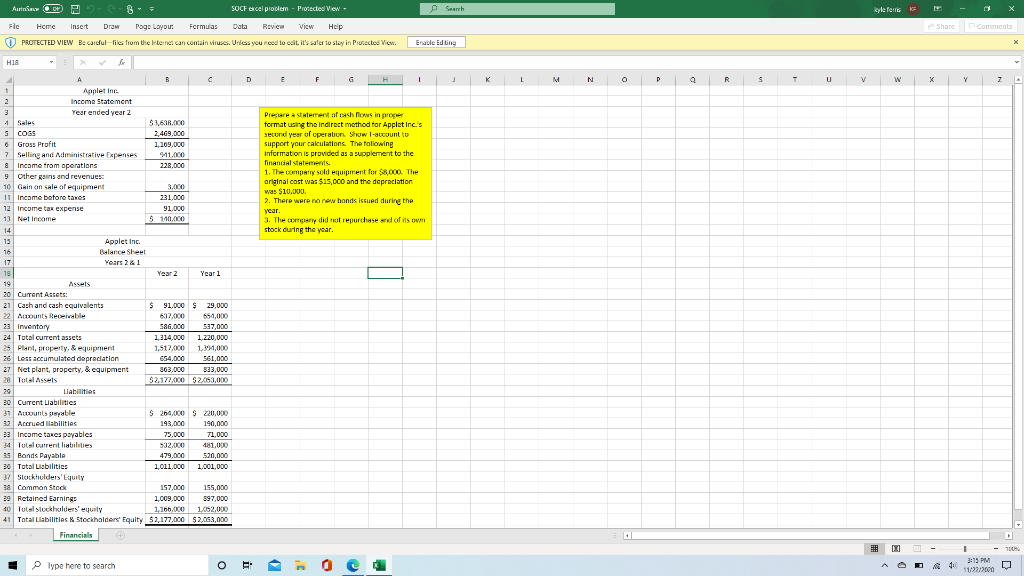Image resolution: width=1024 pixels, height=576 pixels.
Task: Expand the Undo history dropdown arrow
Action: click(100, 8)
